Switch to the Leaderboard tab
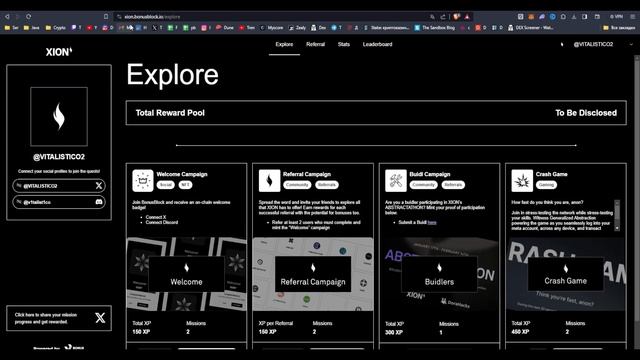This screenshot has height=360, width=640. click(x=377, y=44)
